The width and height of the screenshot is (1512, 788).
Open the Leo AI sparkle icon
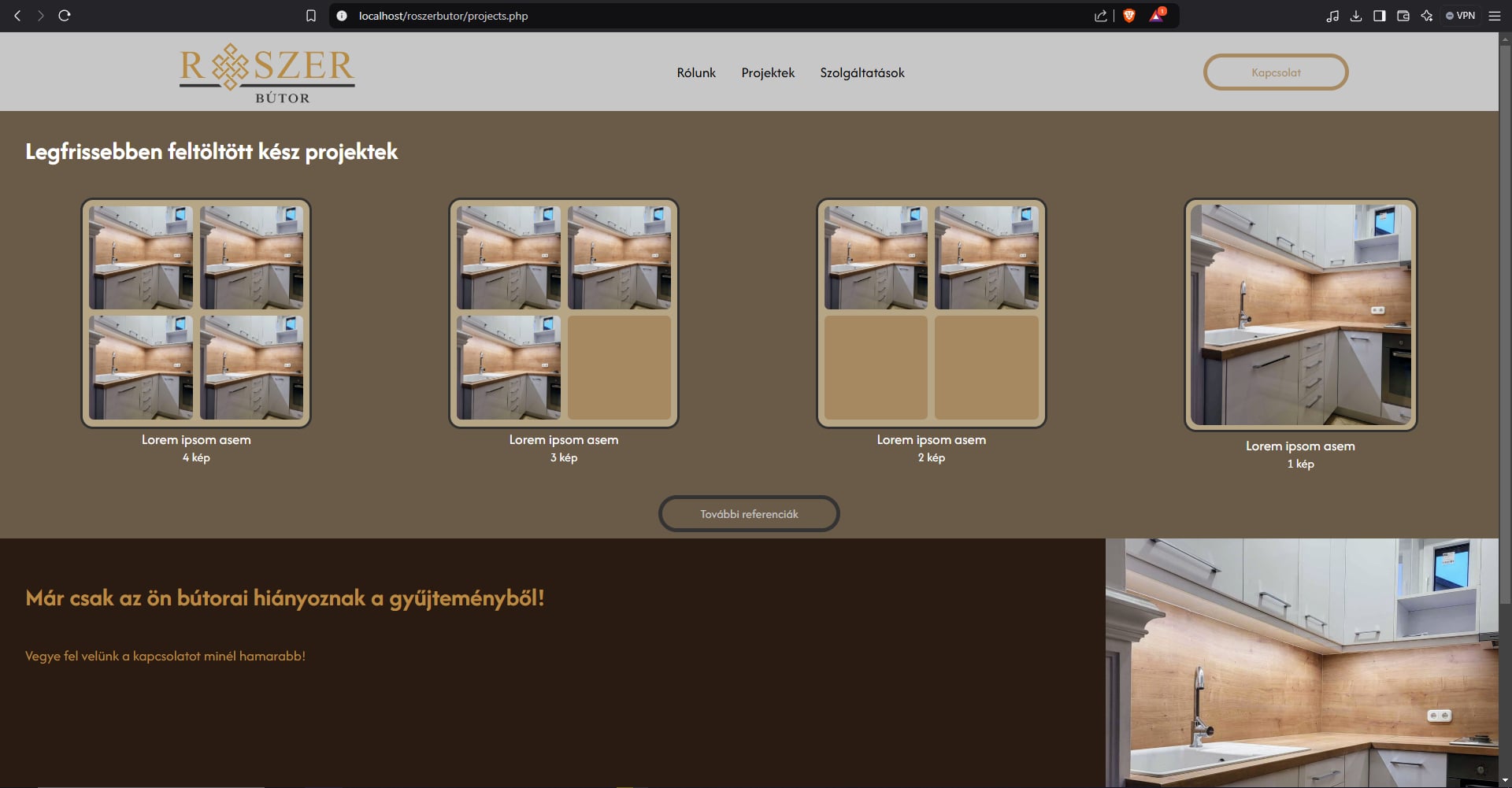tap(1426, 16)
